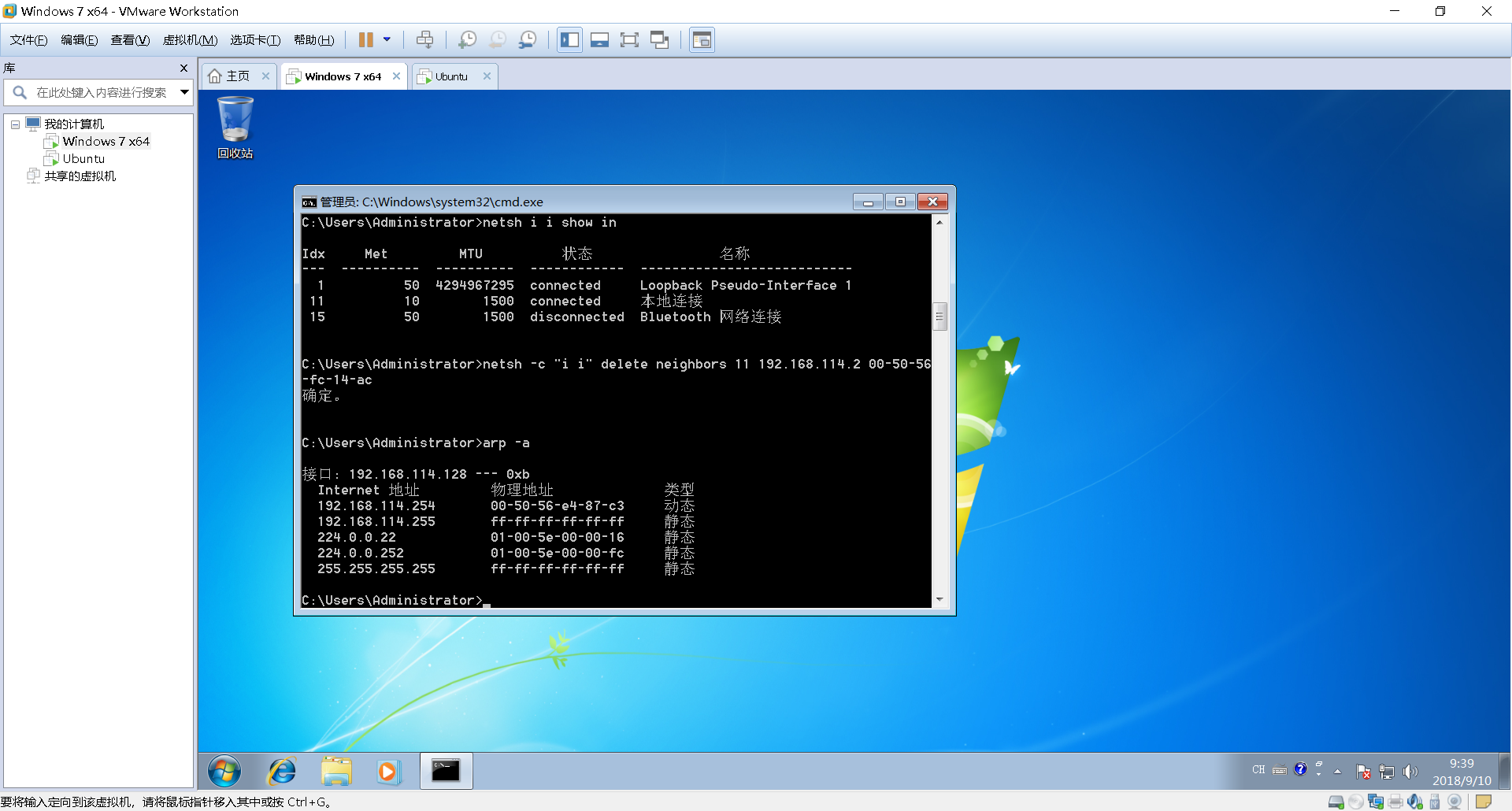Switch to Unity mode icon

point(659,39)
